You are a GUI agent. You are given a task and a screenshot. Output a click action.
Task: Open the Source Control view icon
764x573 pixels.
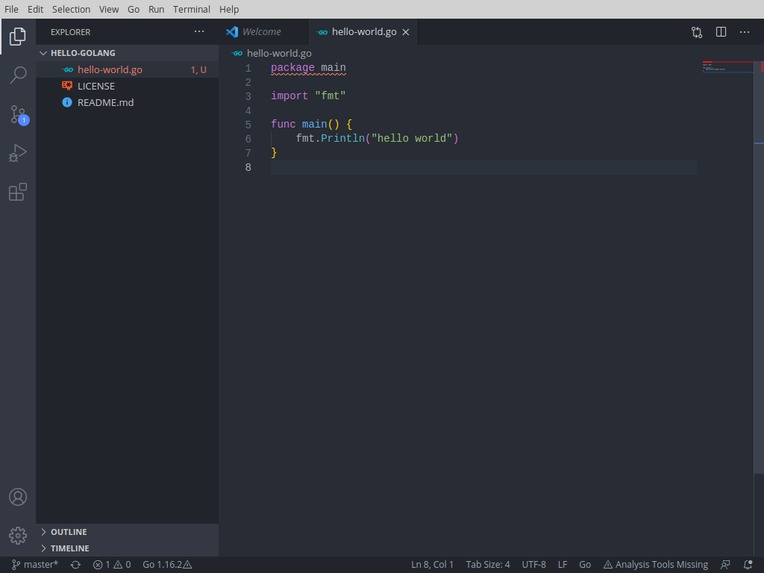19,115
